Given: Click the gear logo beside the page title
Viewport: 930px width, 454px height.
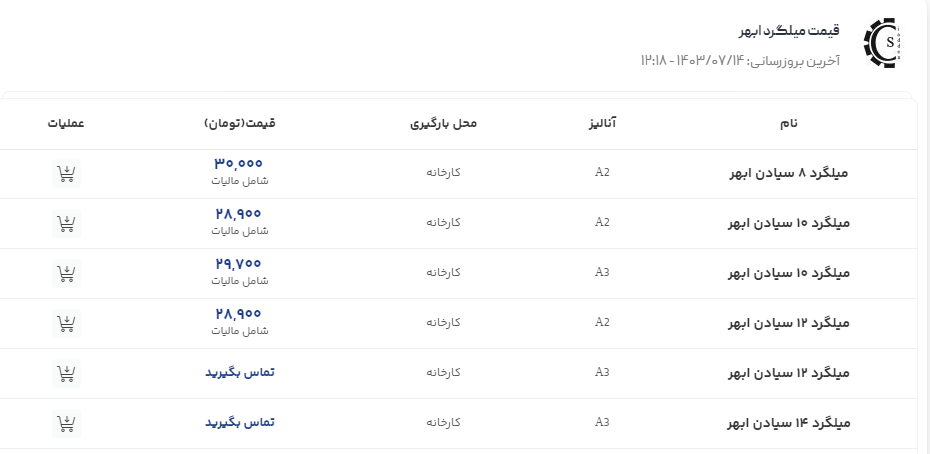Looking at the screenshot, I should click(x=882, y=43).
